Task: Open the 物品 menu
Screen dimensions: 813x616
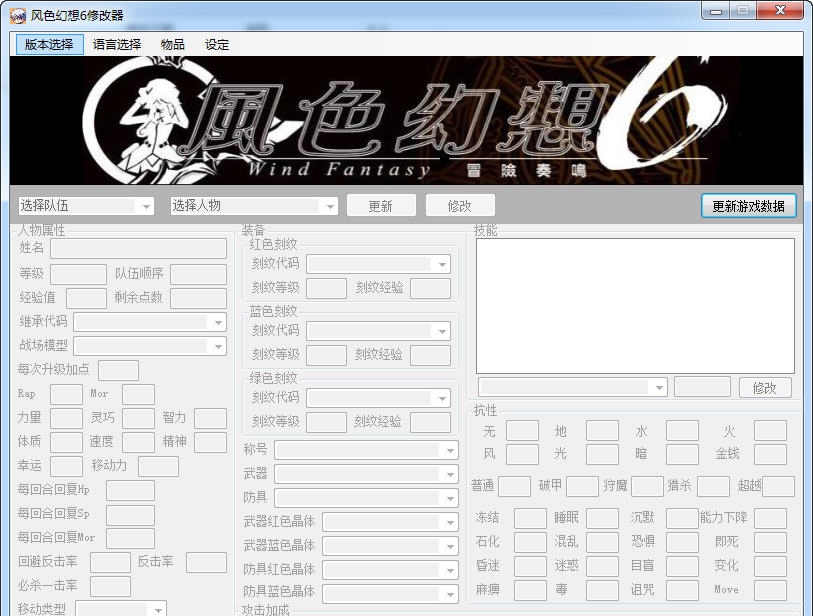Action: click(x=173, y=45)
